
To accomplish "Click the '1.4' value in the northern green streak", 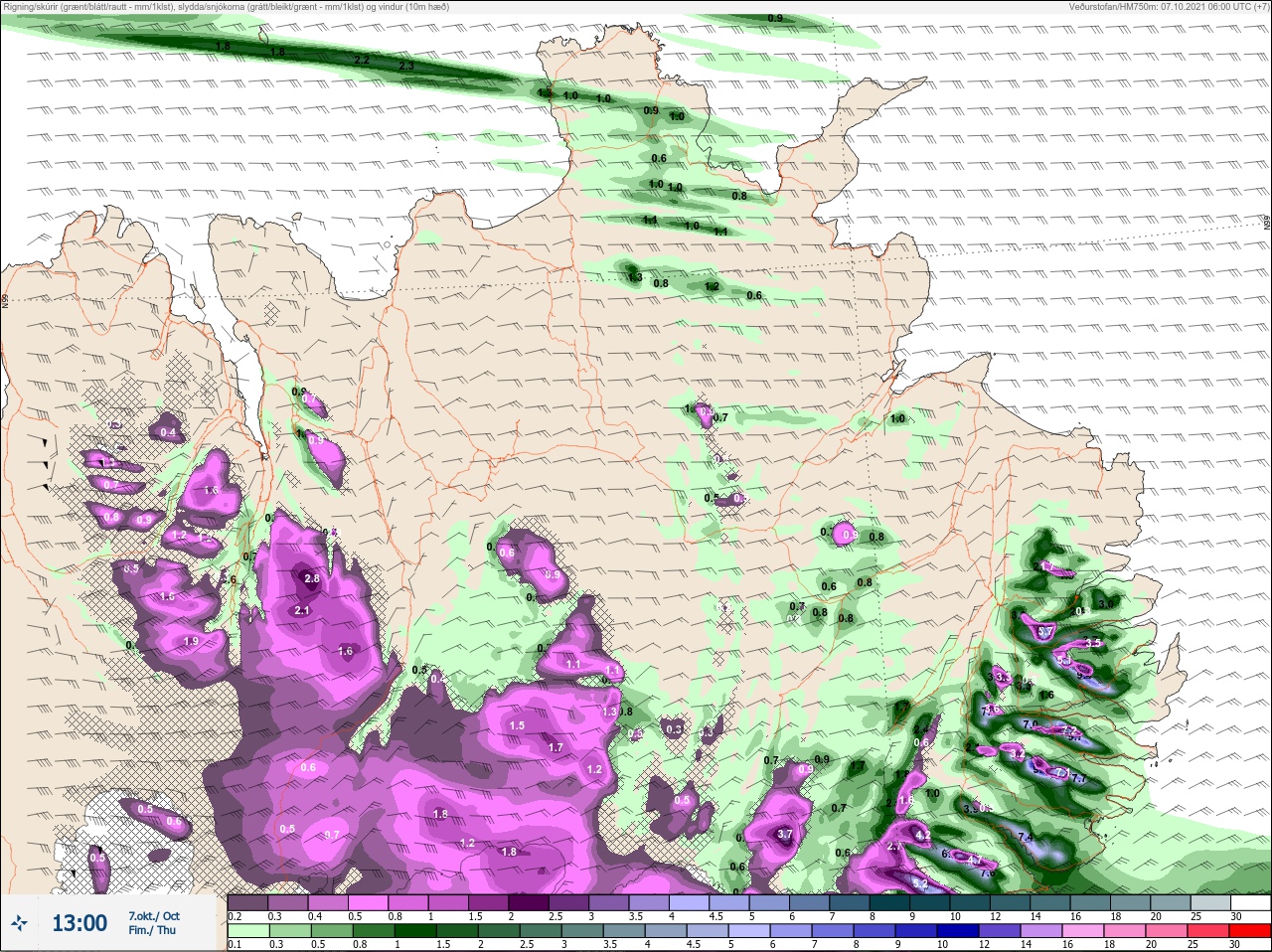I will pyautogui.click(x=650, y=221).
